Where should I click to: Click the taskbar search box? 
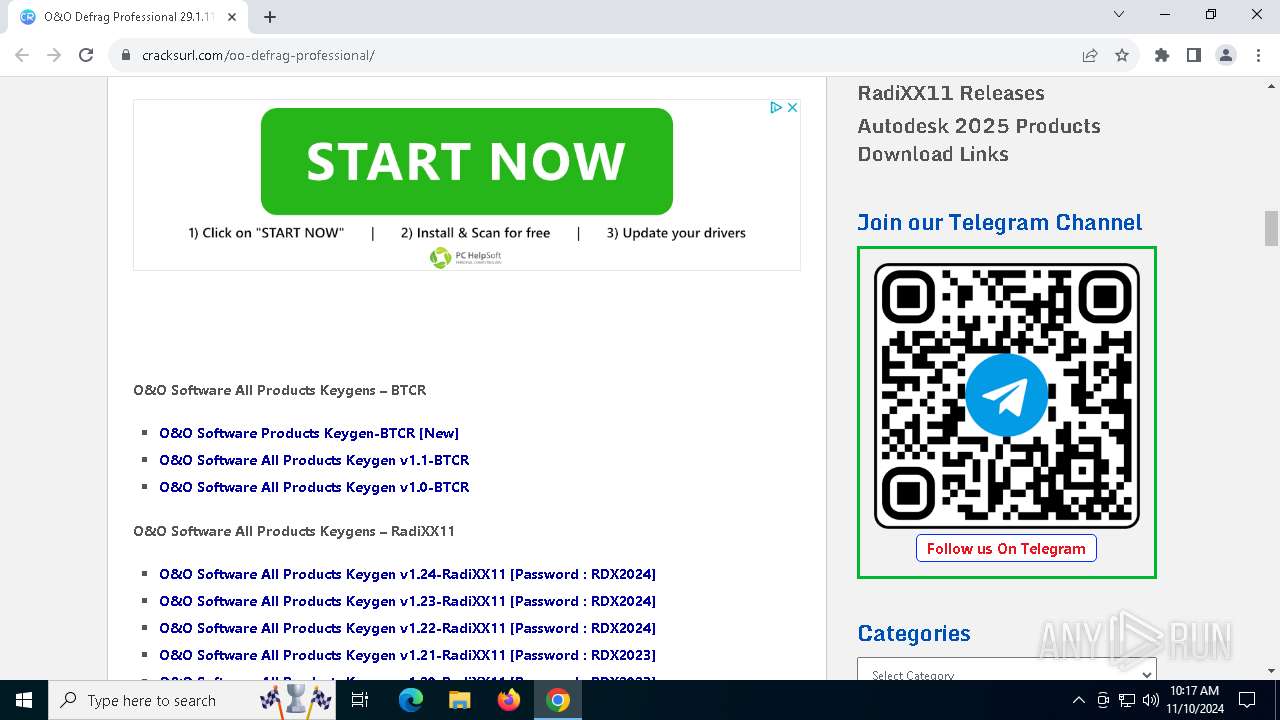point(194,700)
